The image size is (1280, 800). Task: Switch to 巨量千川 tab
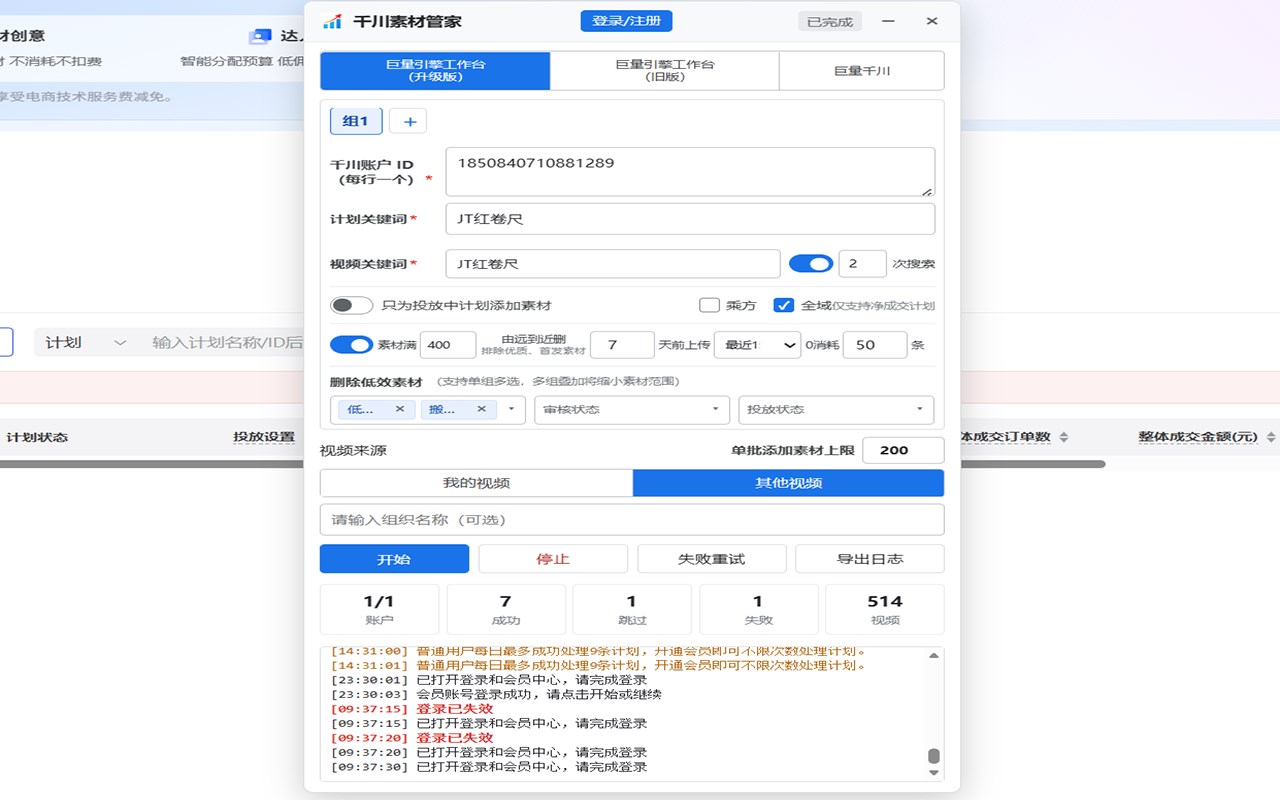(862, 70)
